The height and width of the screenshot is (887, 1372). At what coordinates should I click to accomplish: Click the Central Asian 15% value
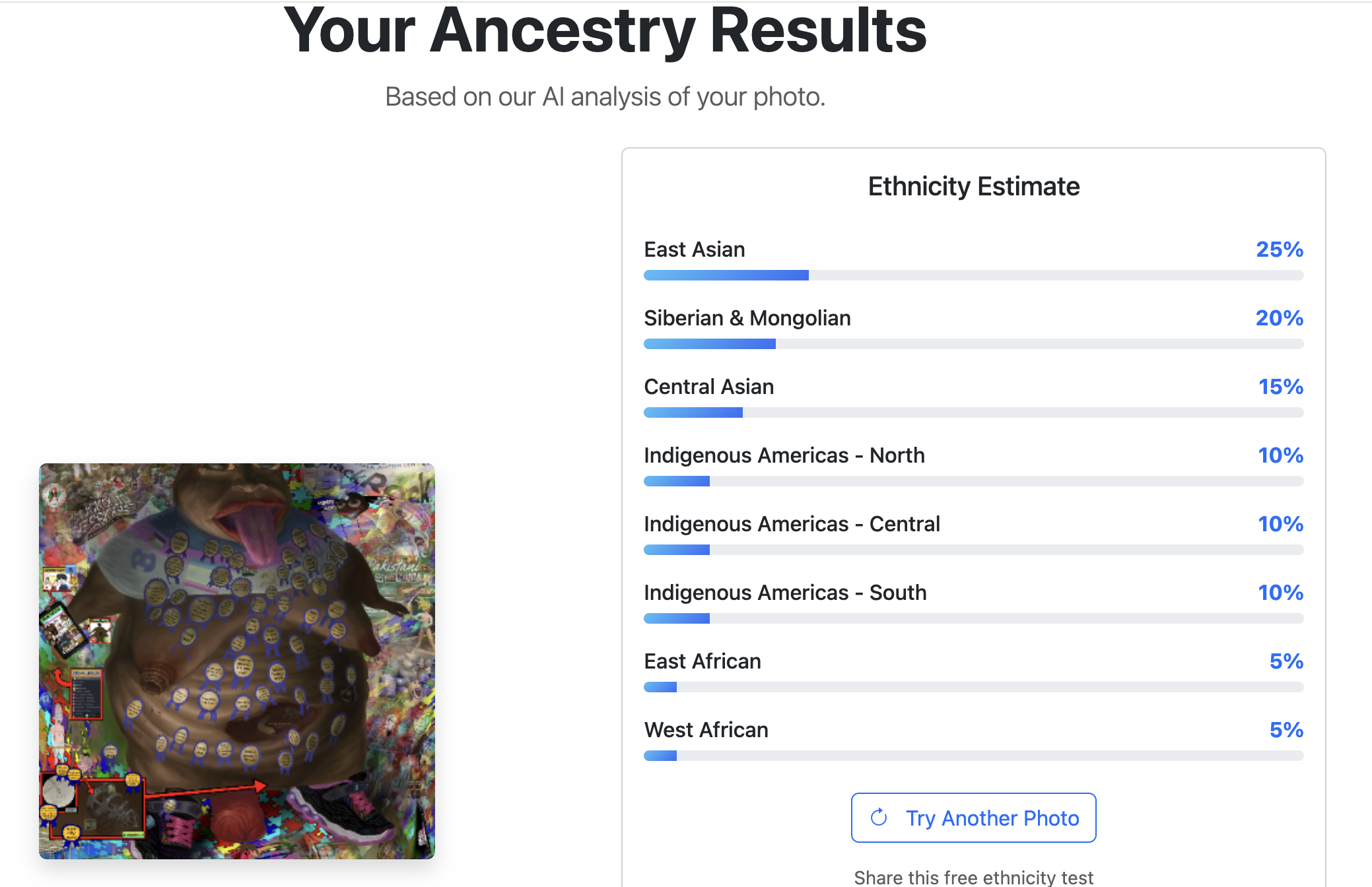(1280, 387)
